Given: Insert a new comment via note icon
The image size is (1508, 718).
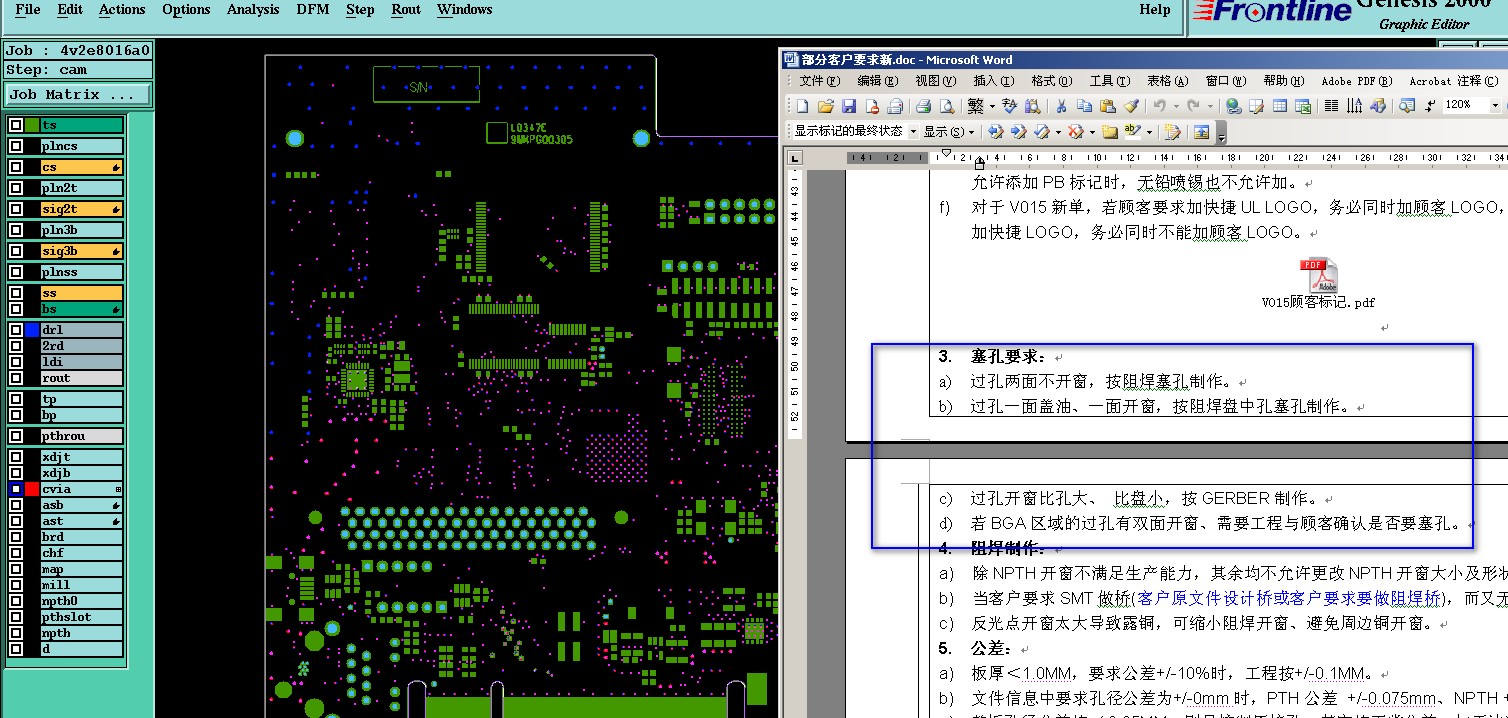Looking at the screenshot, I should [1110, 132].
